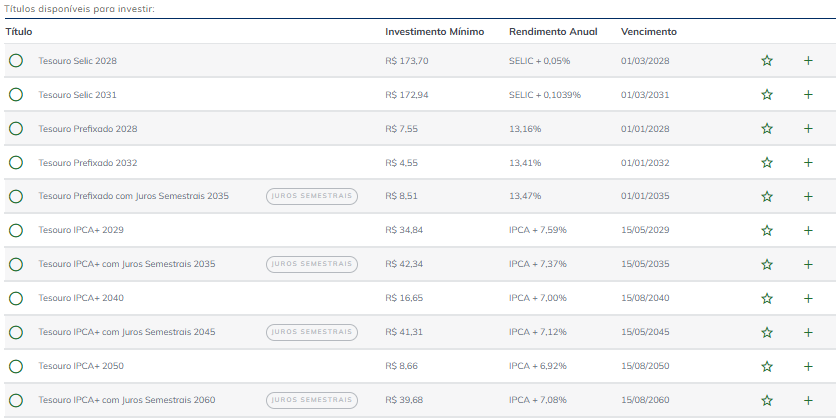
Task: Add Tesouro IPCA+ com Juros Semestrais 2045
Action: coord(808,332)
